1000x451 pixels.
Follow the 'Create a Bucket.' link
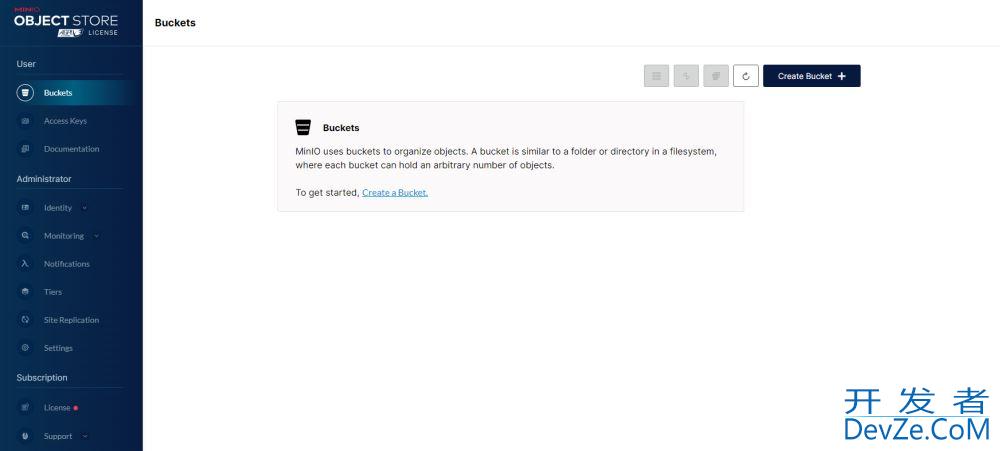tap(395, 193)
